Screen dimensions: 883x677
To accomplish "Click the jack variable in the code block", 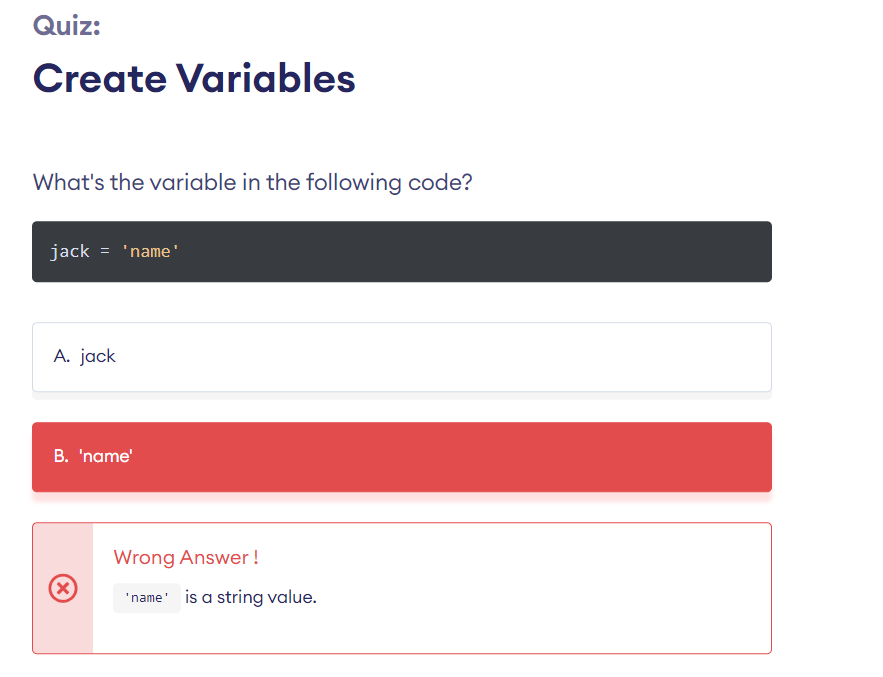I will (x=70, y=251).
